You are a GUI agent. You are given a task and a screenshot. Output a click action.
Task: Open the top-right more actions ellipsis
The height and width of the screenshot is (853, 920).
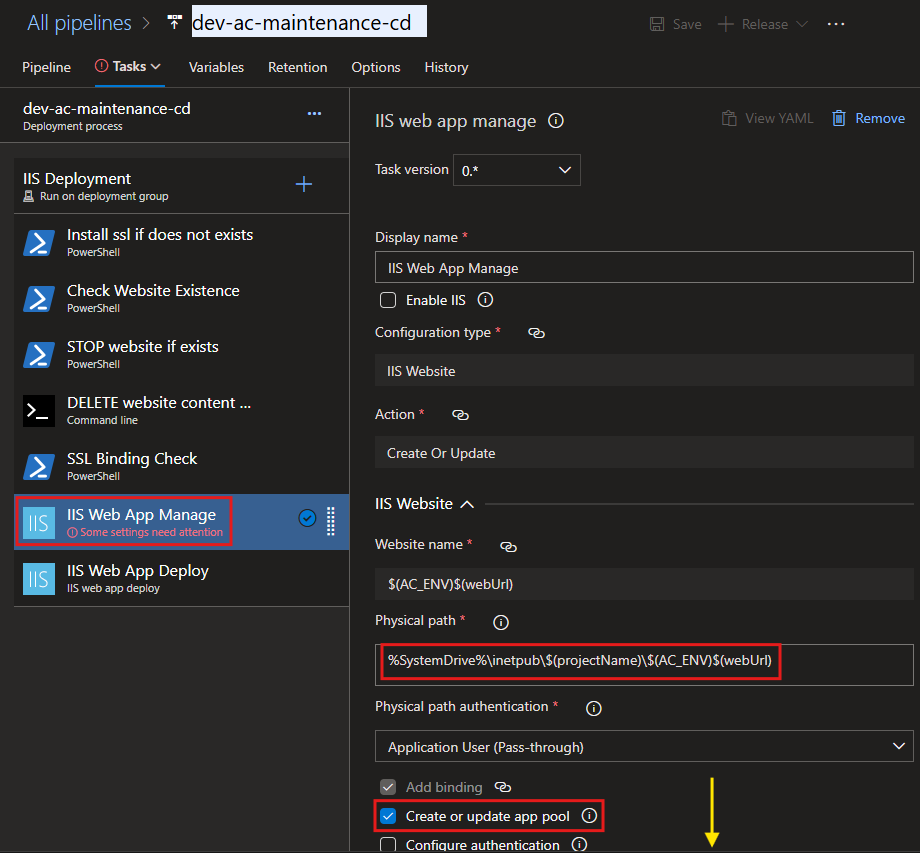coord(836,24)
